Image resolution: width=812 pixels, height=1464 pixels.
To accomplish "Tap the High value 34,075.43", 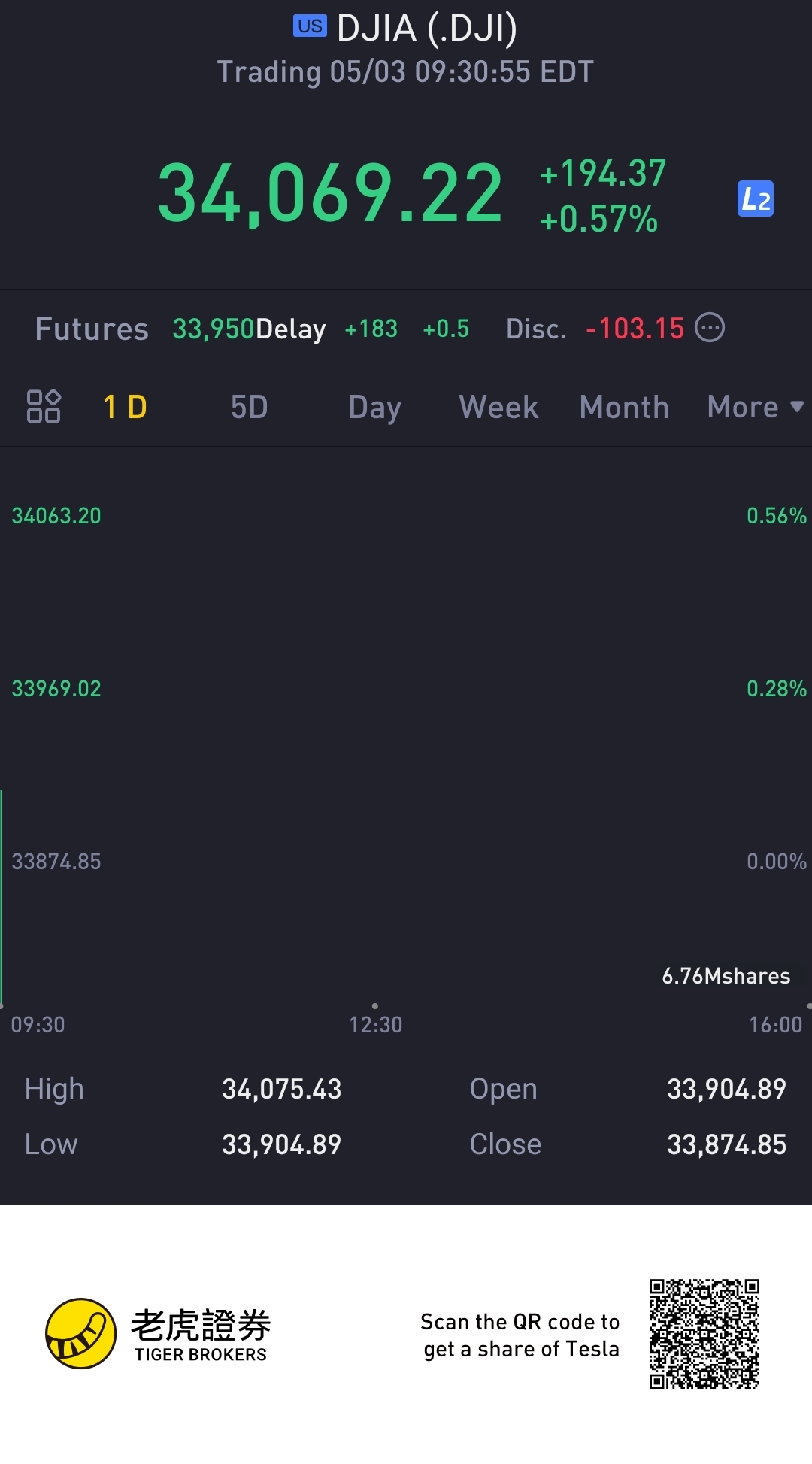I will pos(281,1089).
